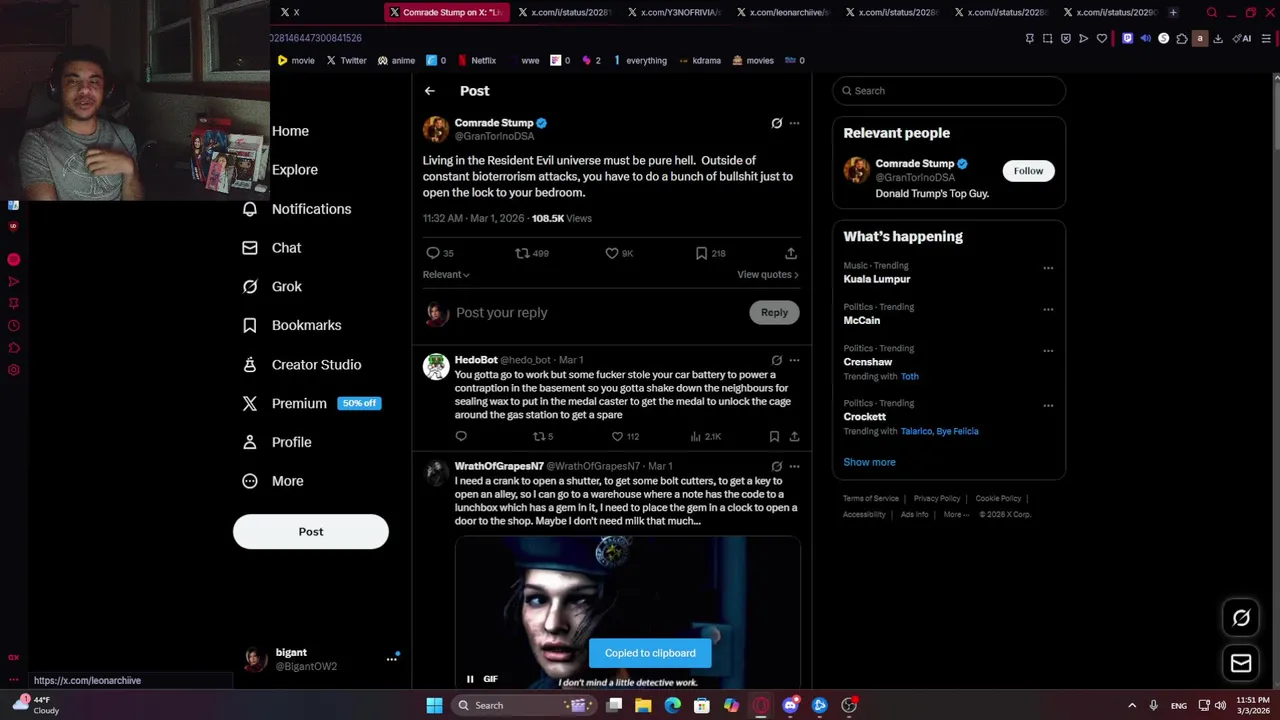Viewport: 1280px width, 720px height.
Task: Open Grok icon on Comrade Stump's post
Action: [776, 123]
